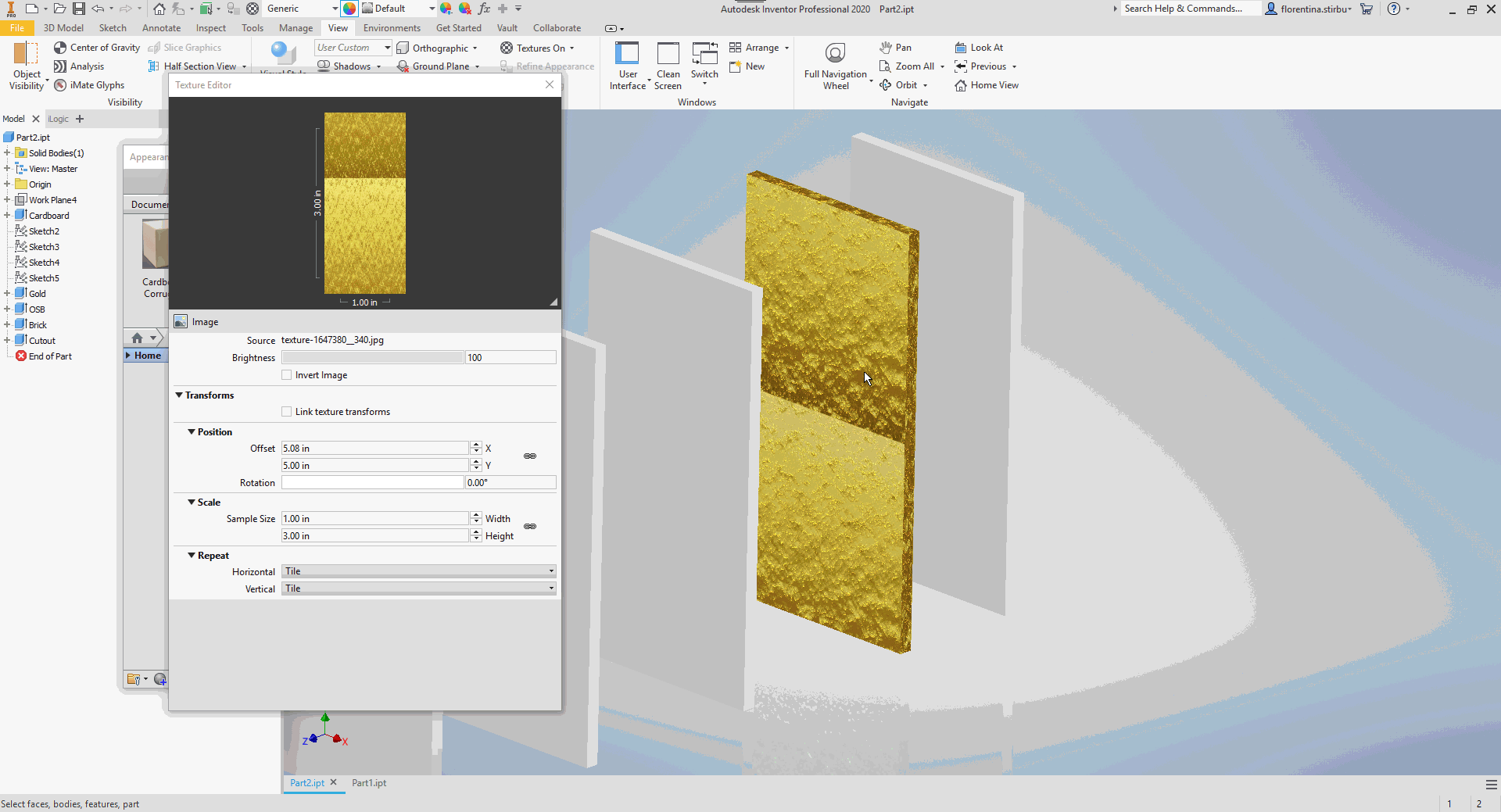
Task: Click the Center of Gravity icon
Action: point(60,48)
